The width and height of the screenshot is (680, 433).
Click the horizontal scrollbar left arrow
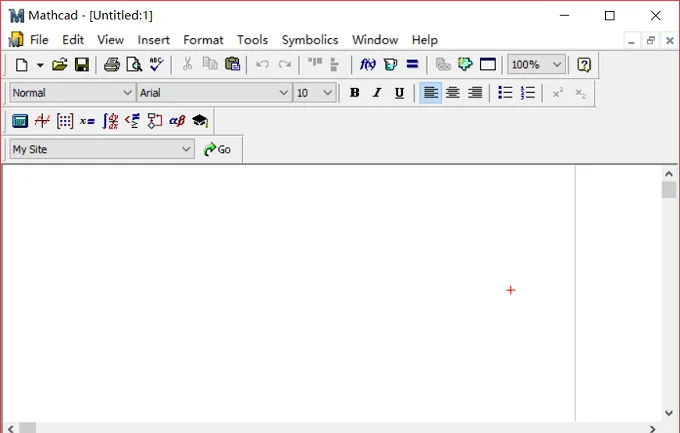[10, 429]
